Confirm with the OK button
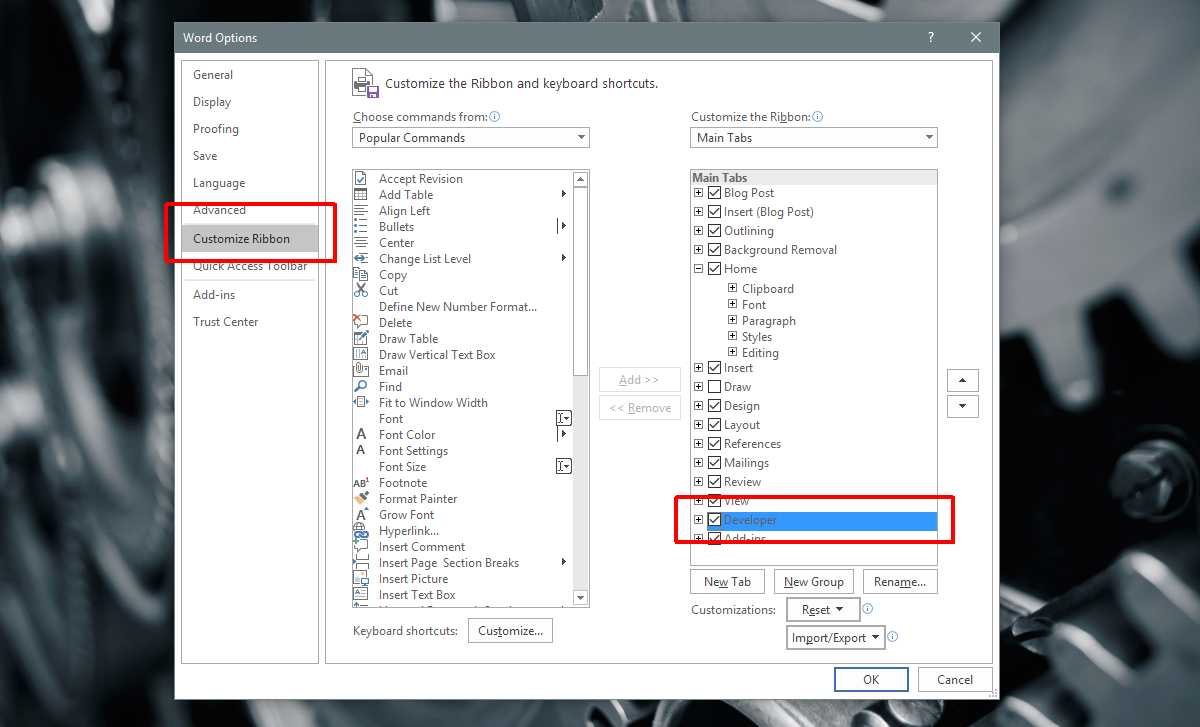Screen dimensions: 1200x727 [x=871, y=679]
